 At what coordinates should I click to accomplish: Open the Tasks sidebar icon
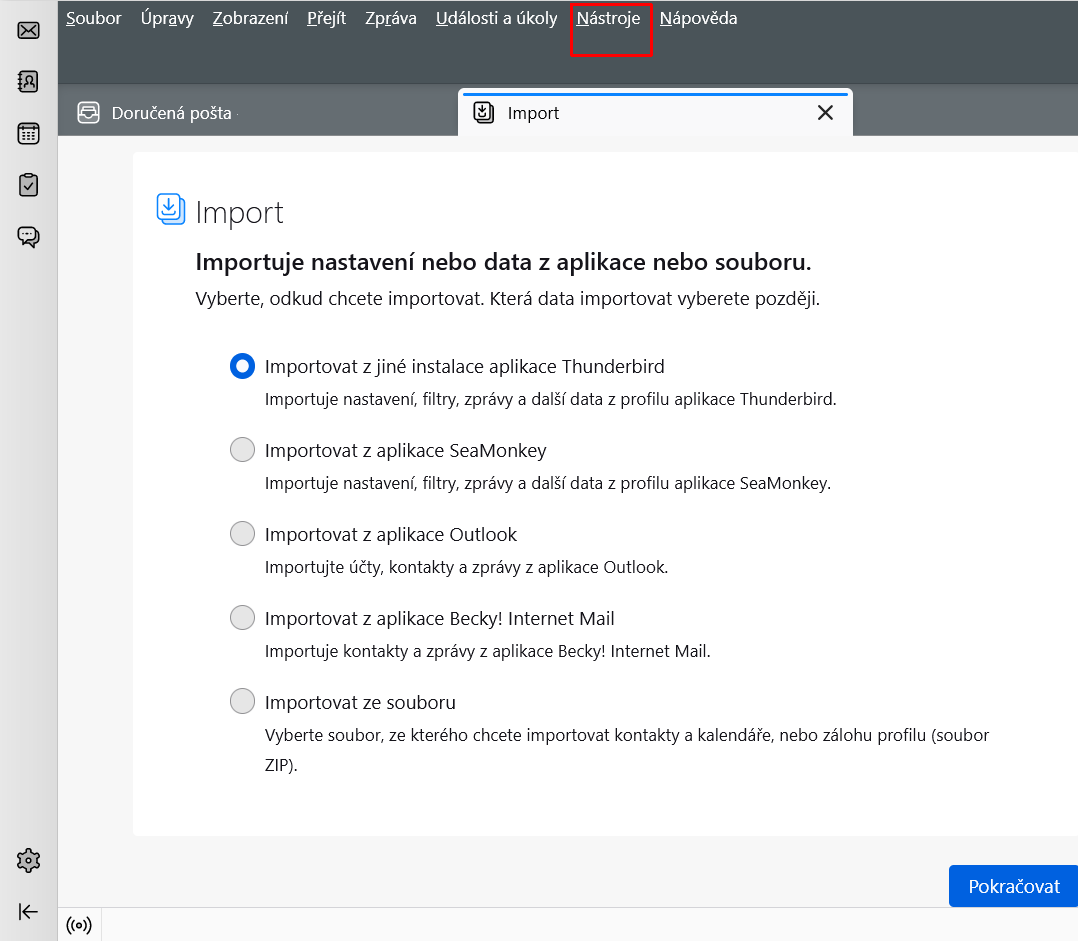click(28, 185)
